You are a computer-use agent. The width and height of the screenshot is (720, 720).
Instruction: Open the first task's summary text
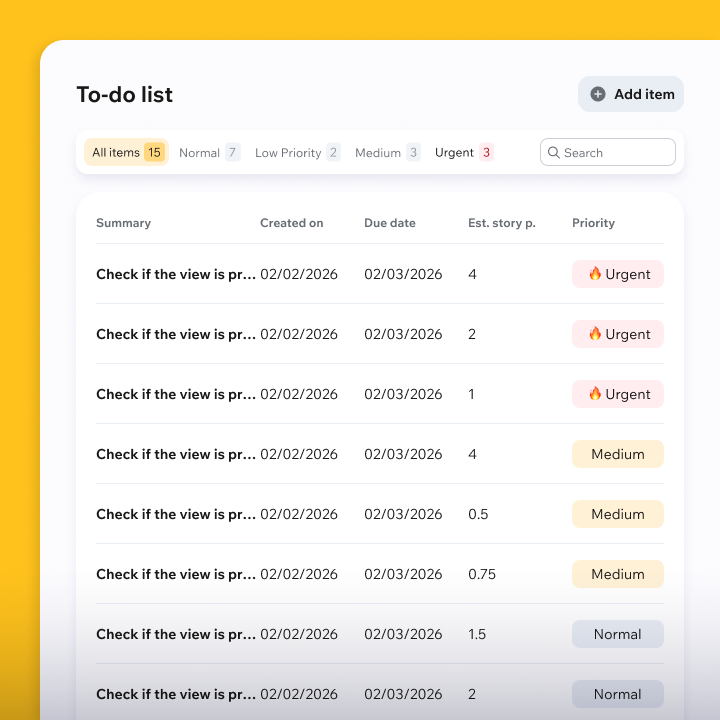click(x=176, y=274)
